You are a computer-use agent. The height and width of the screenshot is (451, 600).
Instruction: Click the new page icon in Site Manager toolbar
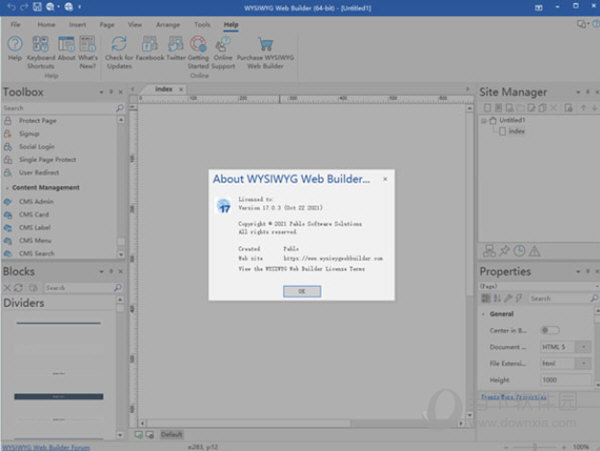tap(487, 108)
